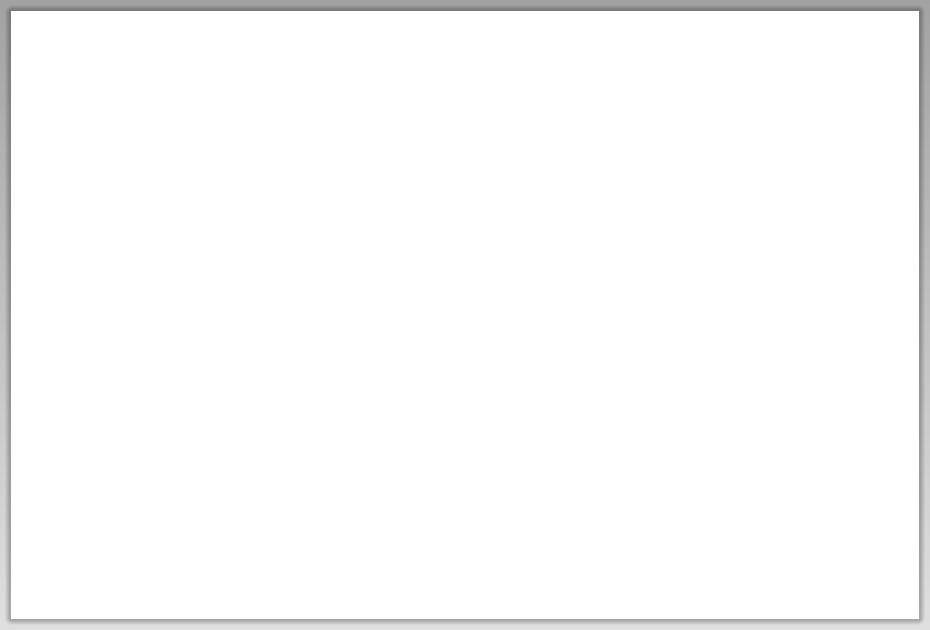Select the bottom-left corner of the white page
Screen dimensions: 930x630
pyautogui.click(x=11, y=619)
